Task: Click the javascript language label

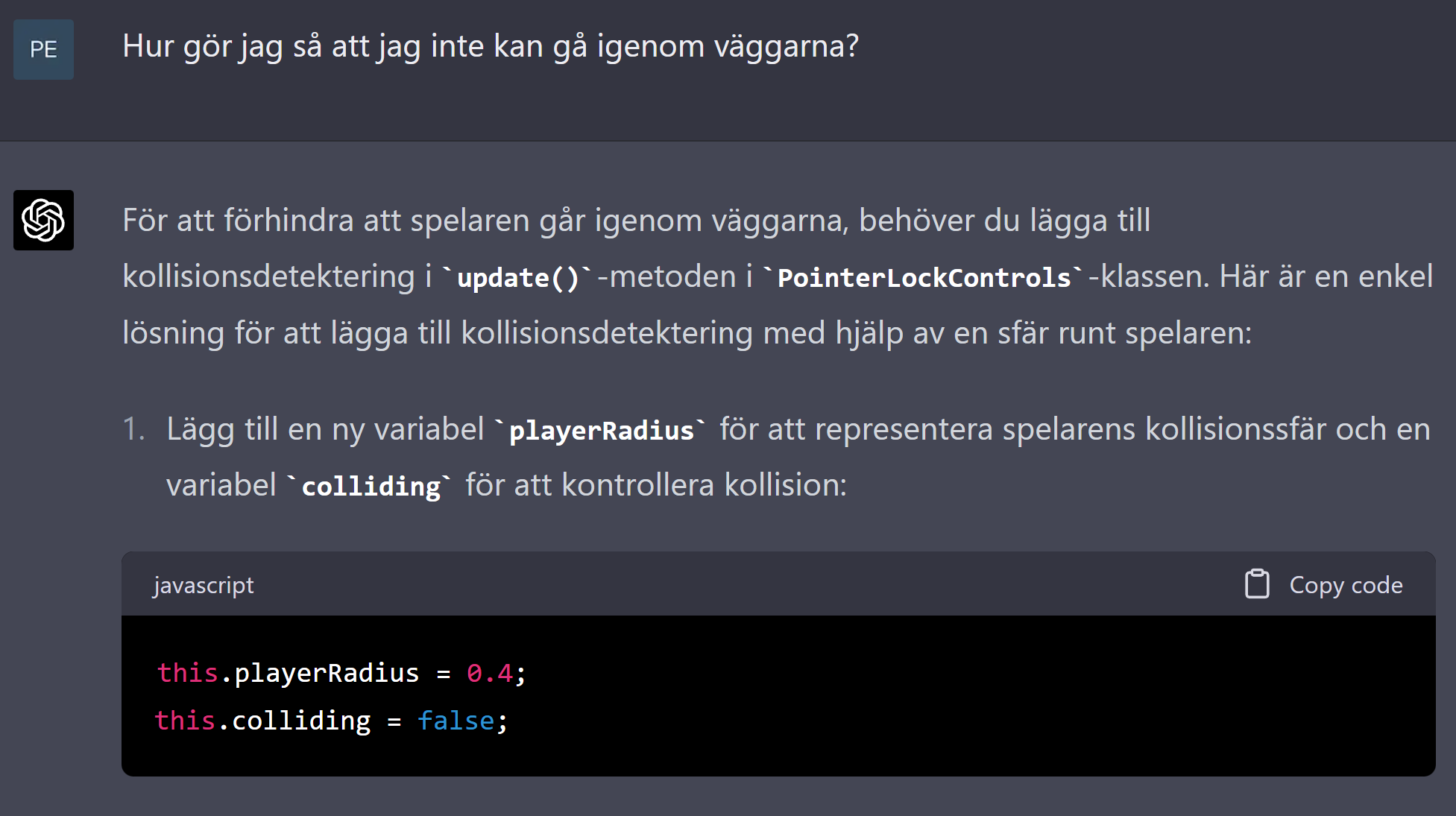Action: coord(204,586)
